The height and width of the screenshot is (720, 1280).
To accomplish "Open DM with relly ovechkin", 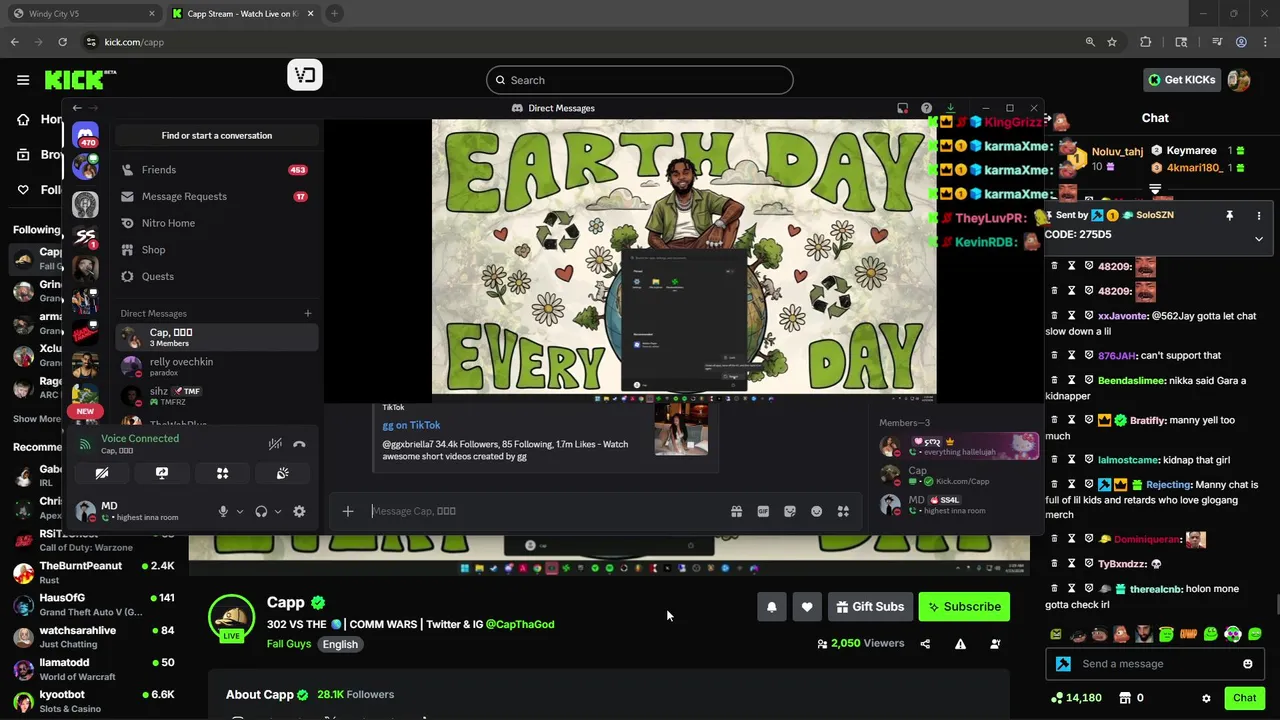I will coord(217,367).
